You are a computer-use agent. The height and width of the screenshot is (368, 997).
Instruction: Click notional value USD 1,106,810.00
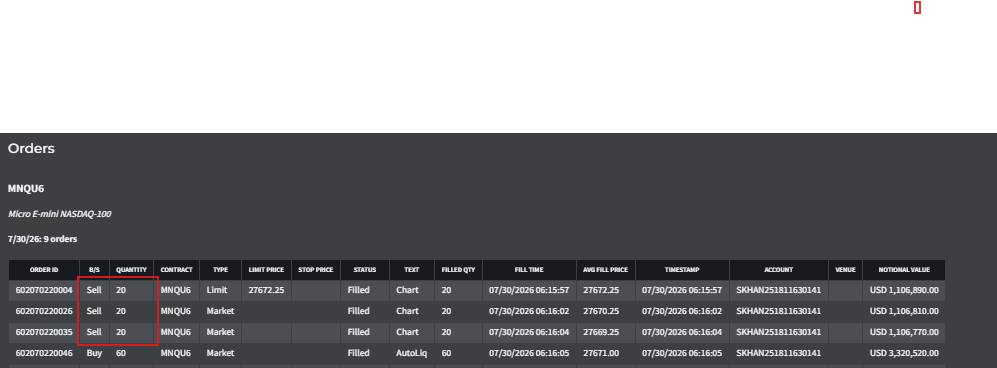[x=904, y=311]
